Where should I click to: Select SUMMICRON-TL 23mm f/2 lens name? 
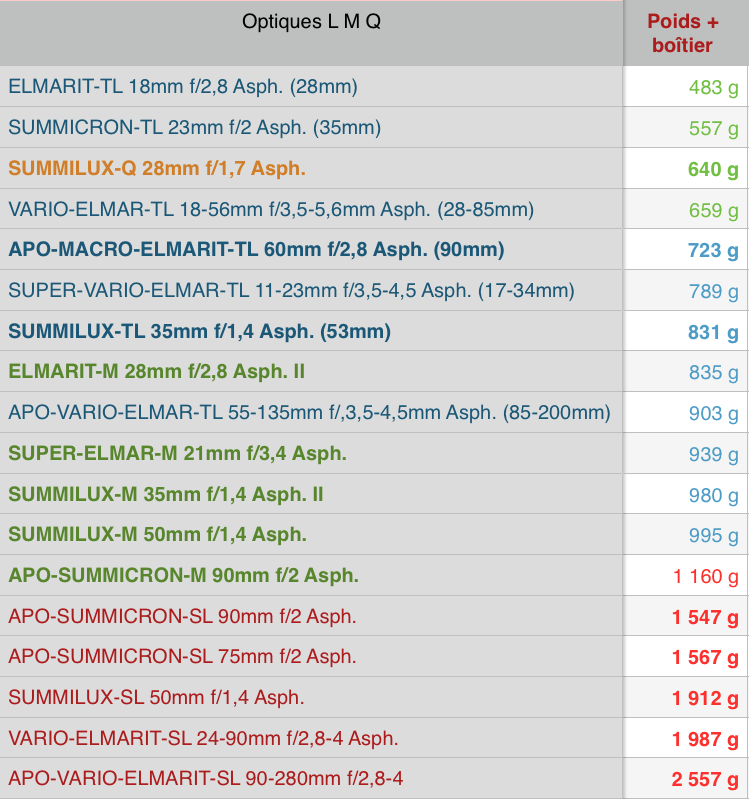pyautogui.click(x=195, y=128)
